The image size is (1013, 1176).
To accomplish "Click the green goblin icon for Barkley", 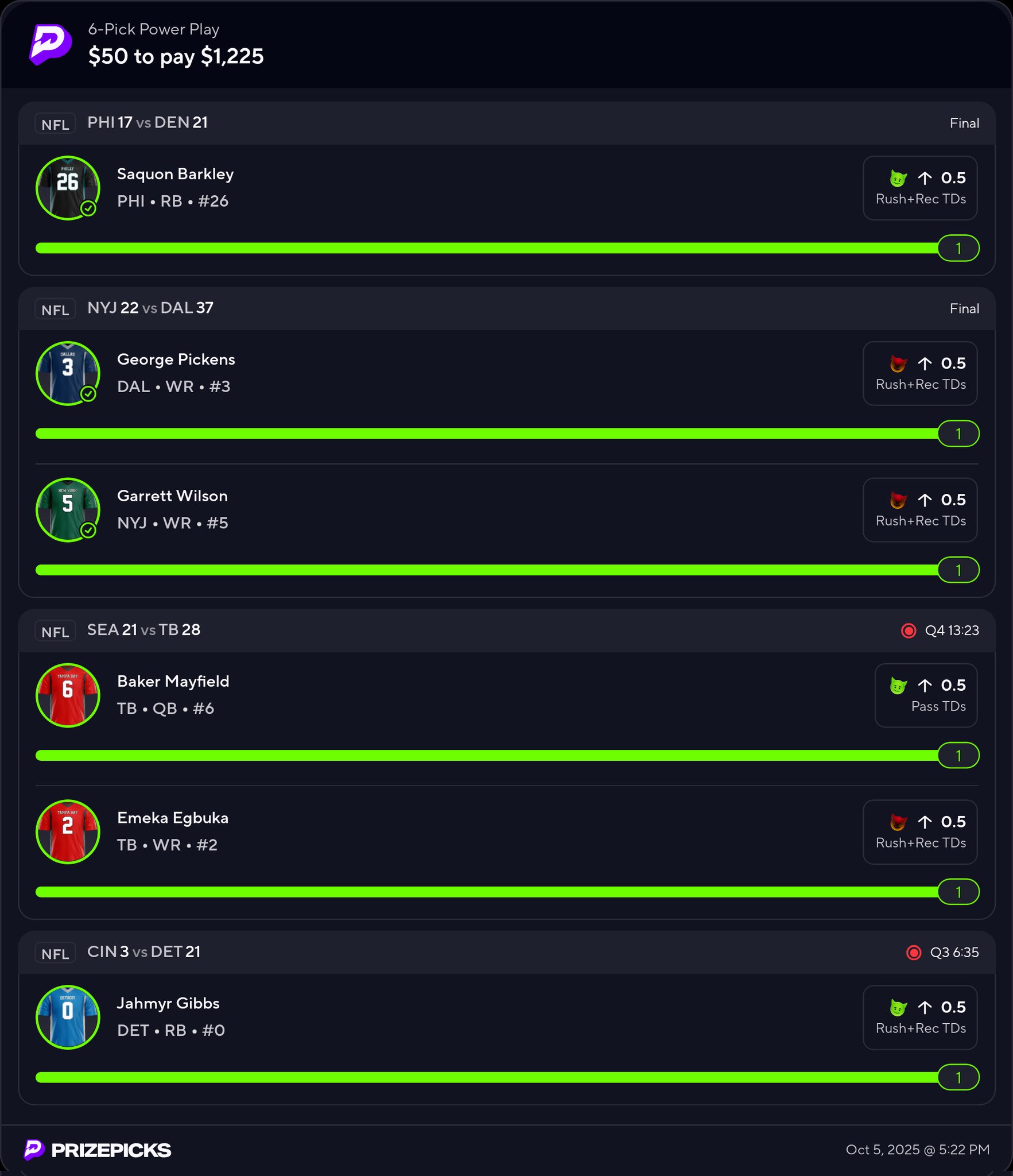I will [x=898, y=179].
